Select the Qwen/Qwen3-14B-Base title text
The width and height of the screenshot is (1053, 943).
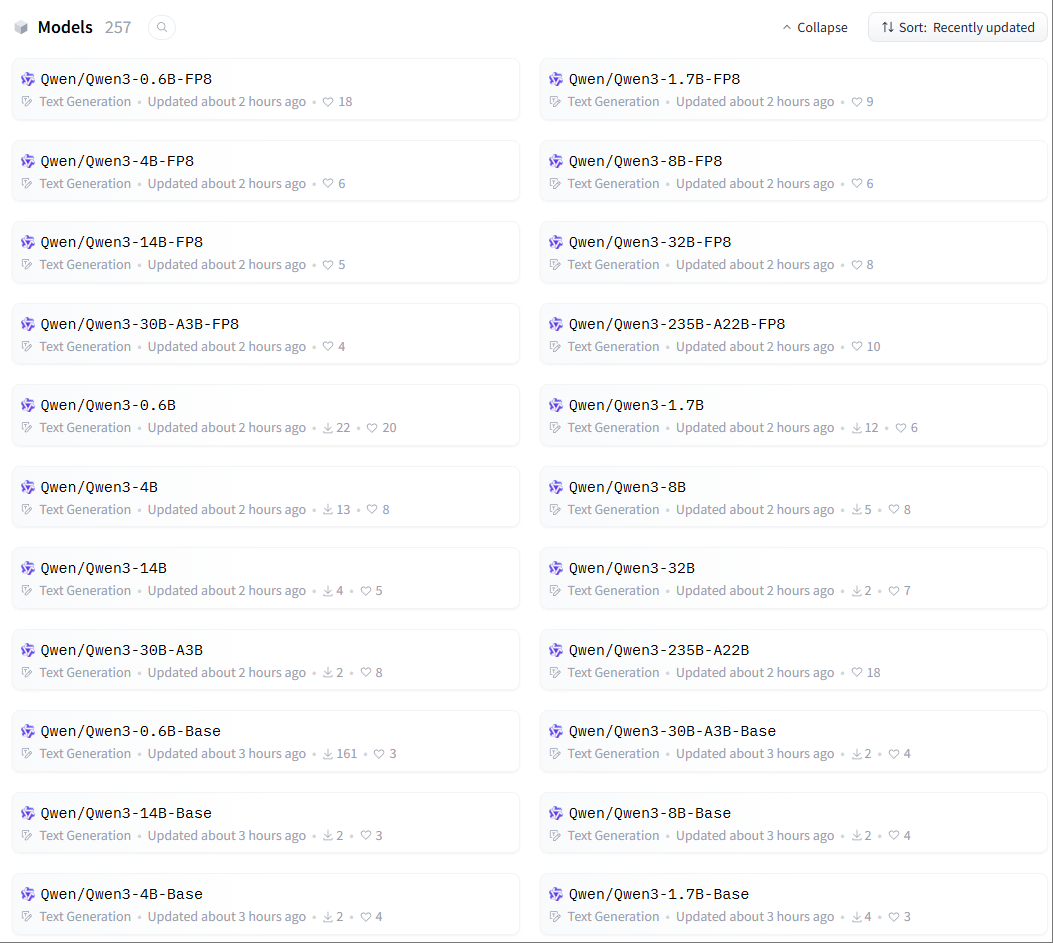pyautogui.click(x=126, y=813)
